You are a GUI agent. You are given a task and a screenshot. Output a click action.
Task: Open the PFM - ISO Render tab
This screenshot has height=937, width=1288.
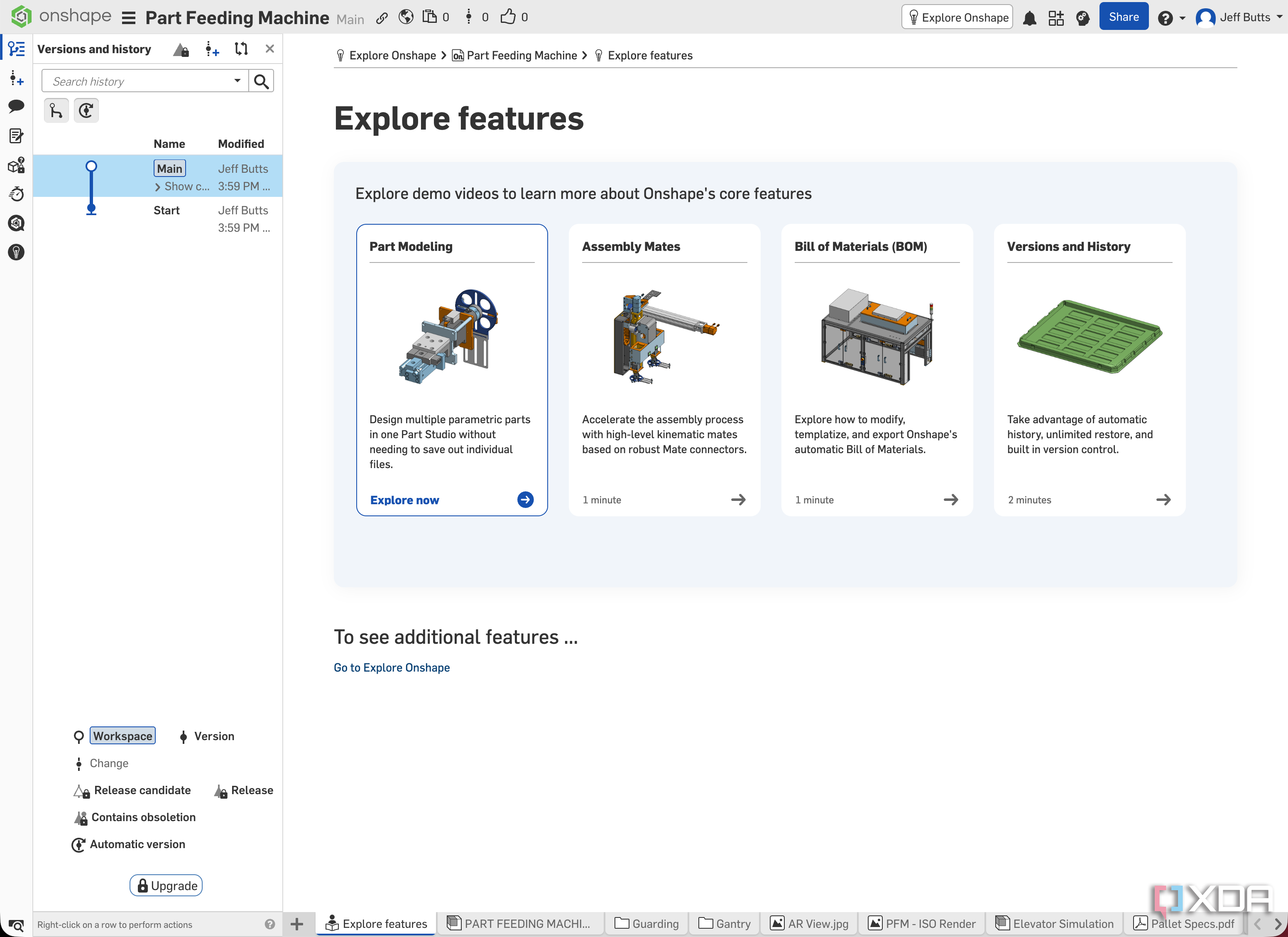point(922,924)
